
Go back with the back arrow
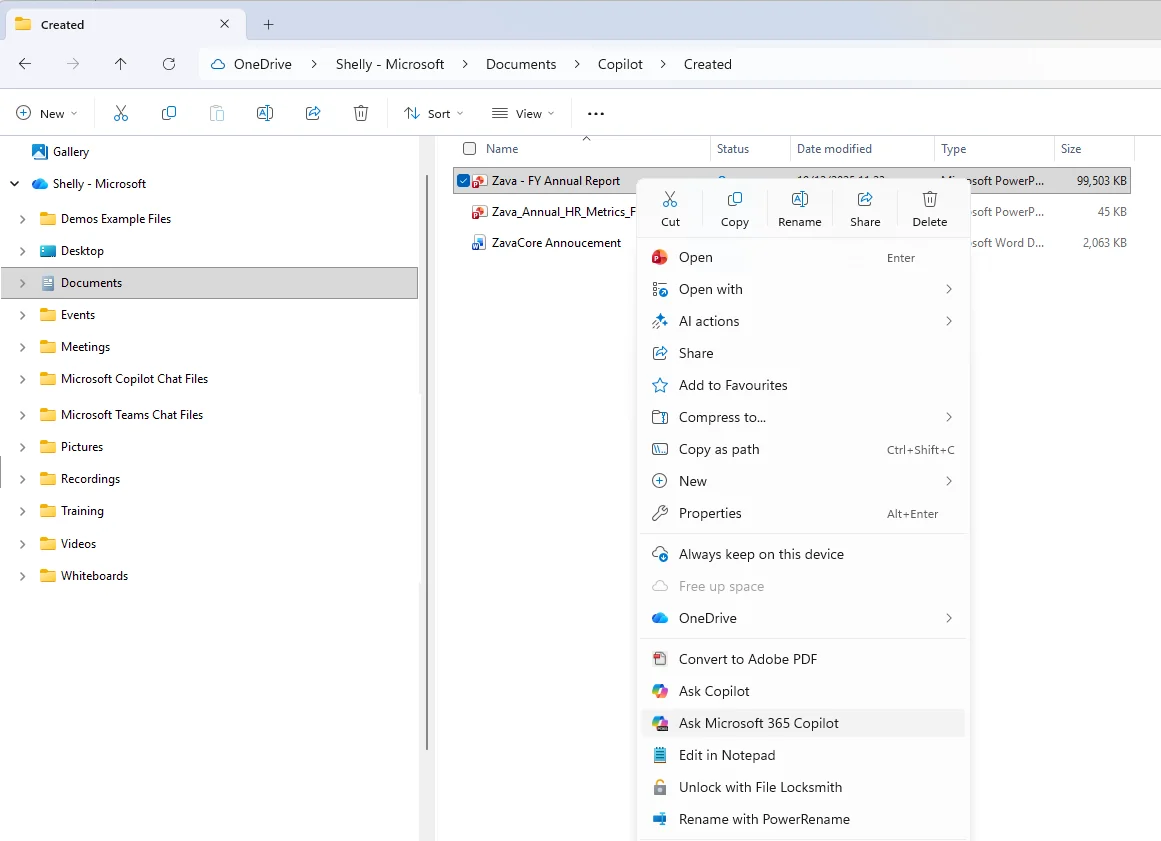click(25, 64)
